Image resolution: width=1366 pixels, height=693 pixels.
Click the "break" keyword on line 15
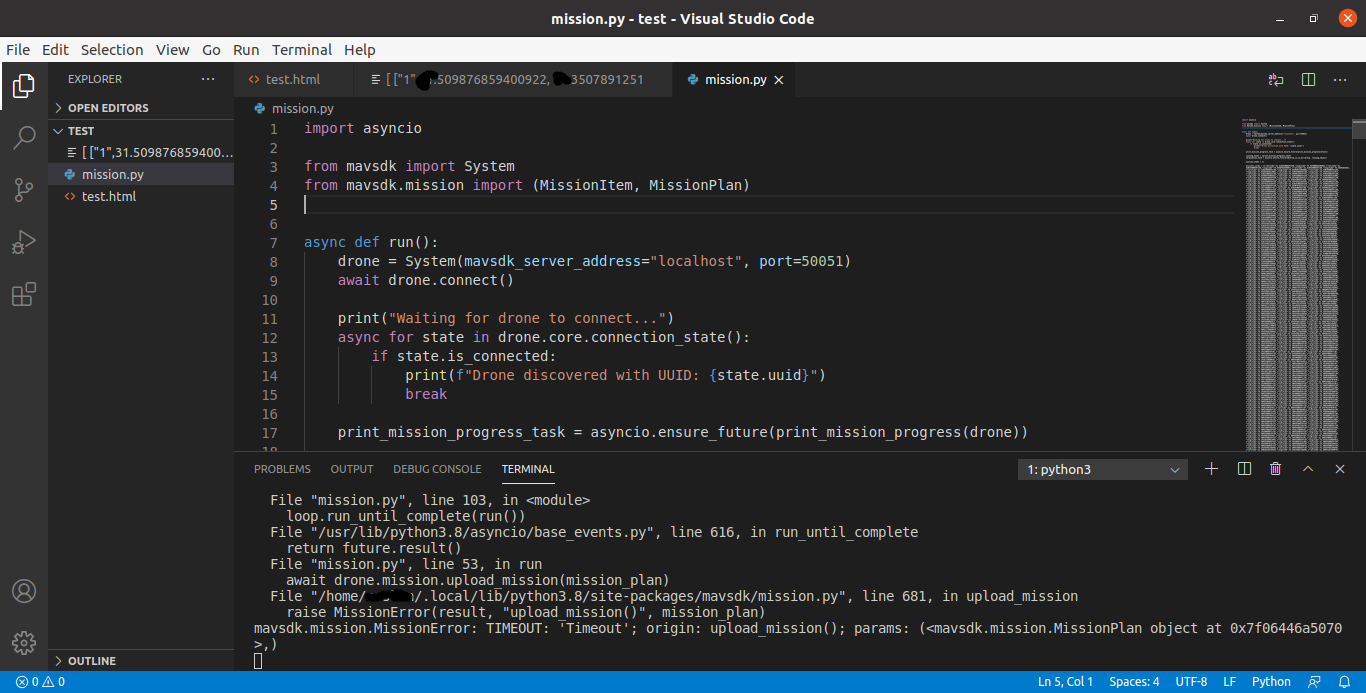click(426, 394)
